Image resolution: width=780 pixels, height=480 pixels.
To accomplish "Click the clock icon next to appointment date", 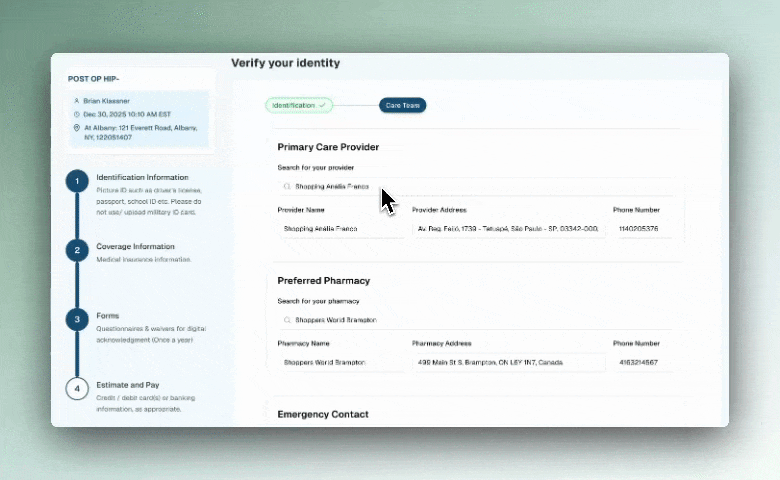I will click(x=77, y=114).
